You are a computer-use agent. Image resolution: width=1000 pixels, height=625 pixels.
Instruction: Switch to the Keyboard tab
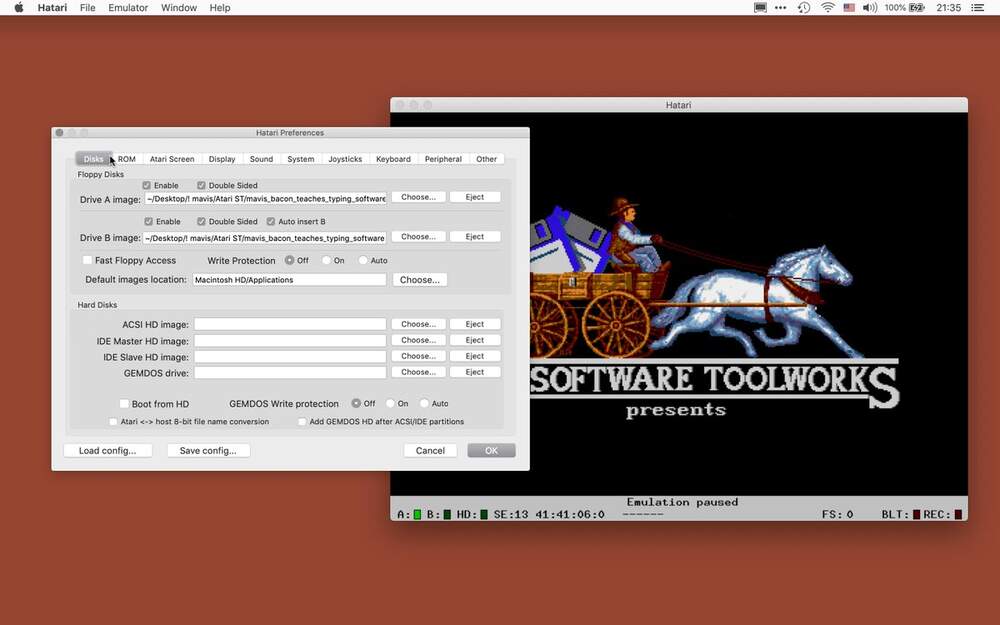tap(393, 159)
